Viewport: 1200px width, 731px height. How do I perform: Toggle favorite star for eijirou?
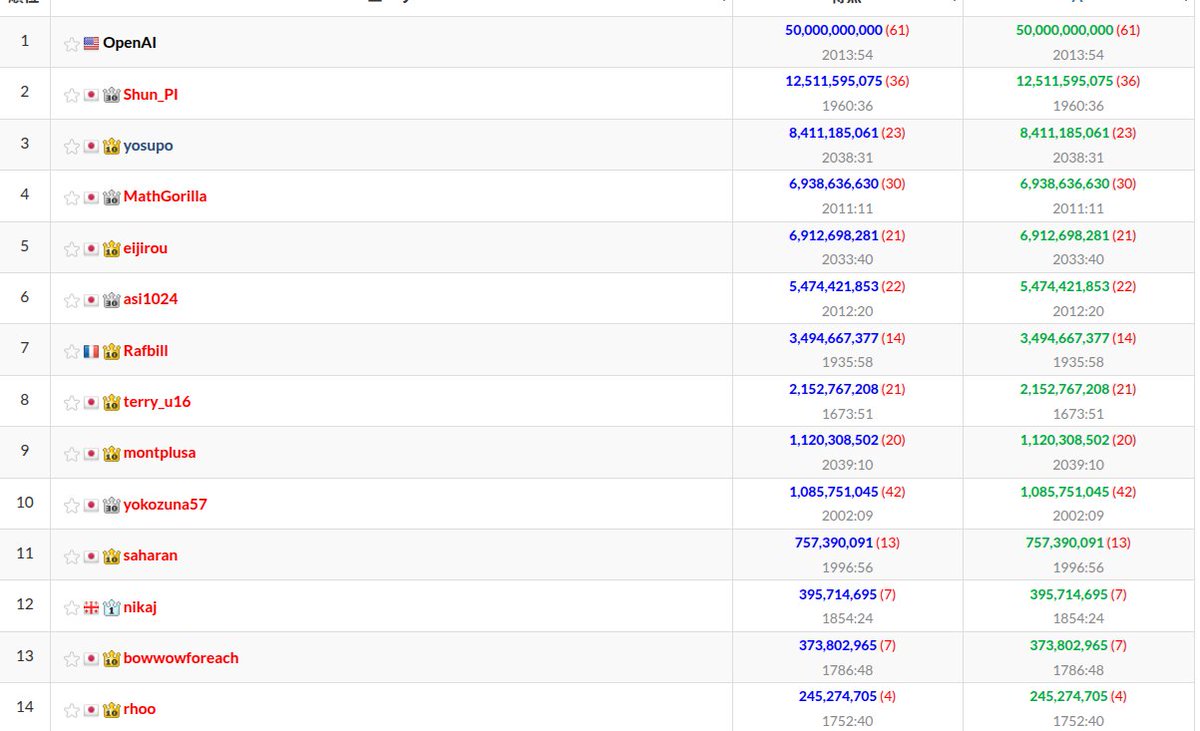coord(71,249)
